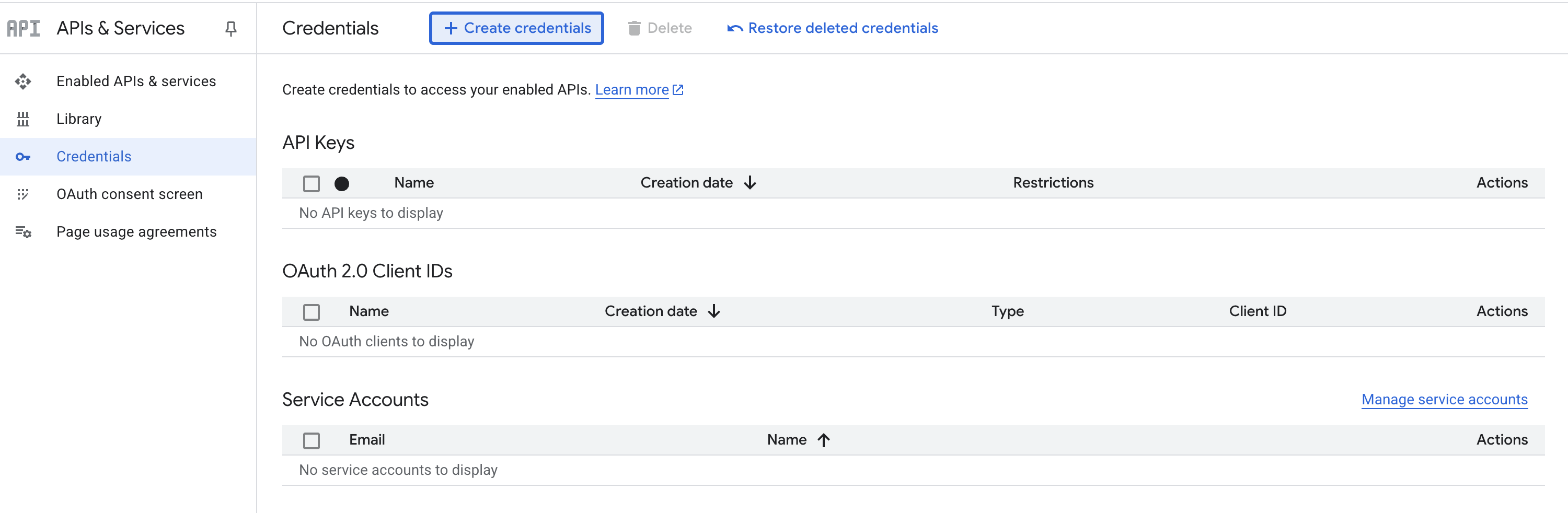The image size is (1568, 513).
Task: Click the external link icon after Learn more
Action: coord(677,90)
